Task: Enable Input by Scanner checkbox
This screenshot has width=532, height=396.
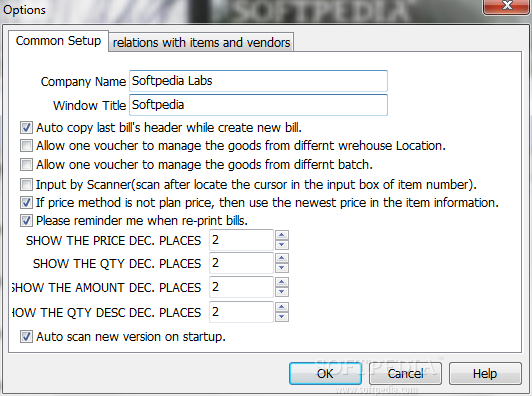Action: (x=26, y=185)
